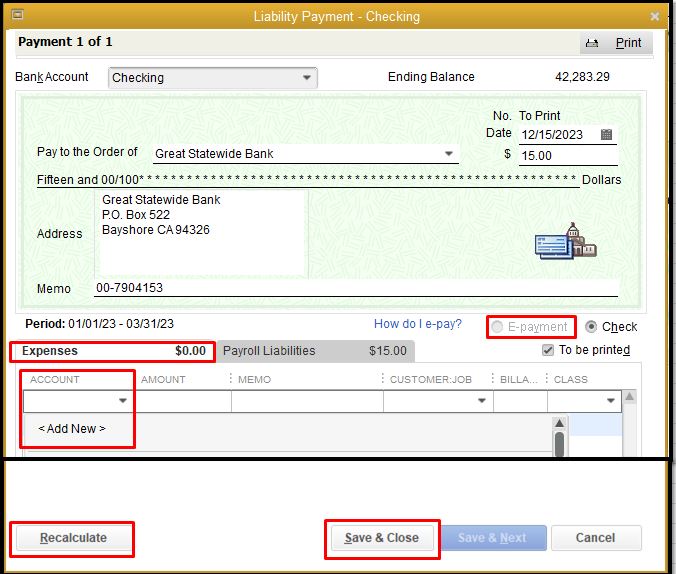The image size is (676, 574).
Task: Click the ACCOUNT column header
Action: click(55, 380)
